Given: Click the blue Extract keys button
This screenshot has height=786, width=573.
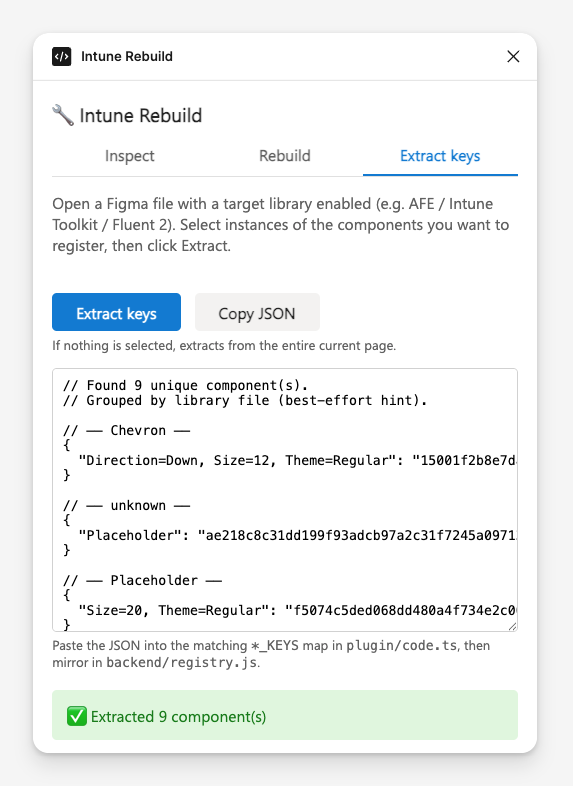Looking at the screenshot, I should tap(116, 312).
